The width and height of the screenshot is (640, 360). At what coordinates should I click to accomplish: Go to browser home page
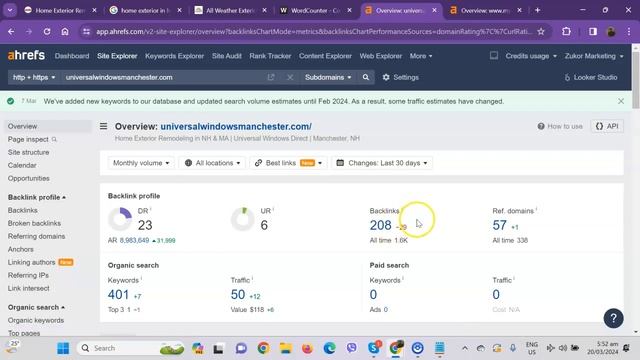pos(65,31)
